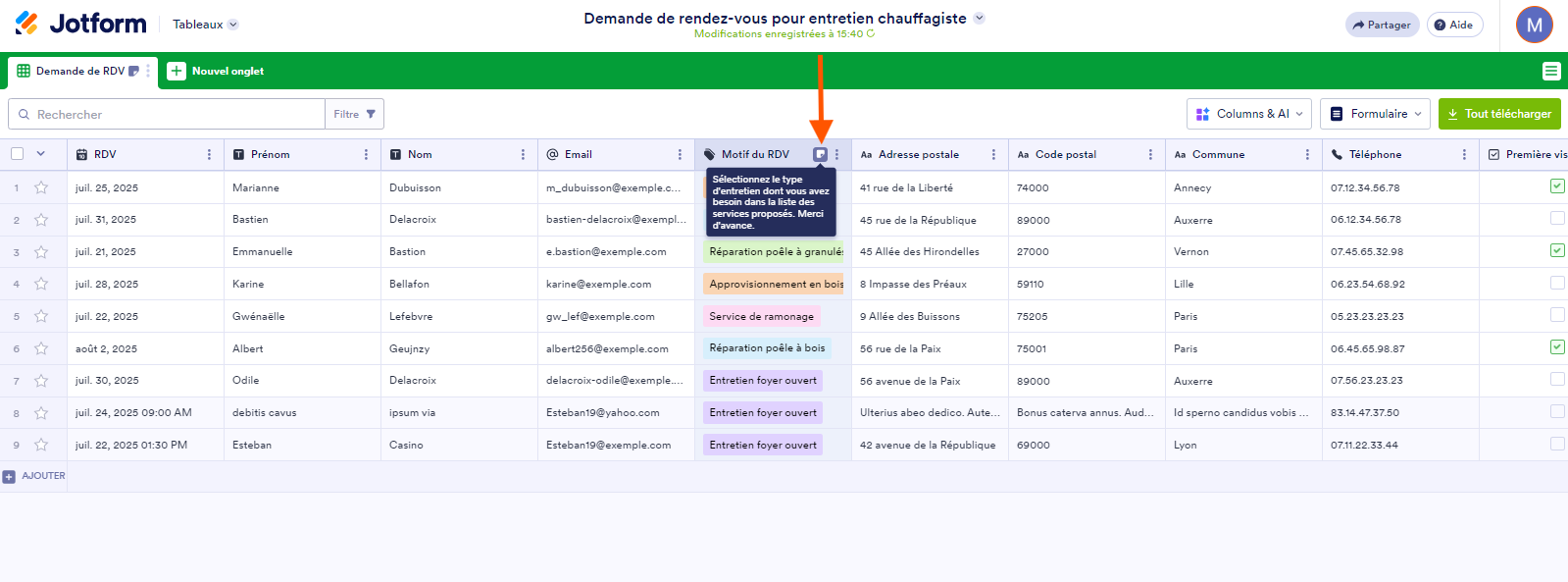Star row 5 Gwénaëlle entry
The image size is (1568, 582).
[x=41, y=316]
